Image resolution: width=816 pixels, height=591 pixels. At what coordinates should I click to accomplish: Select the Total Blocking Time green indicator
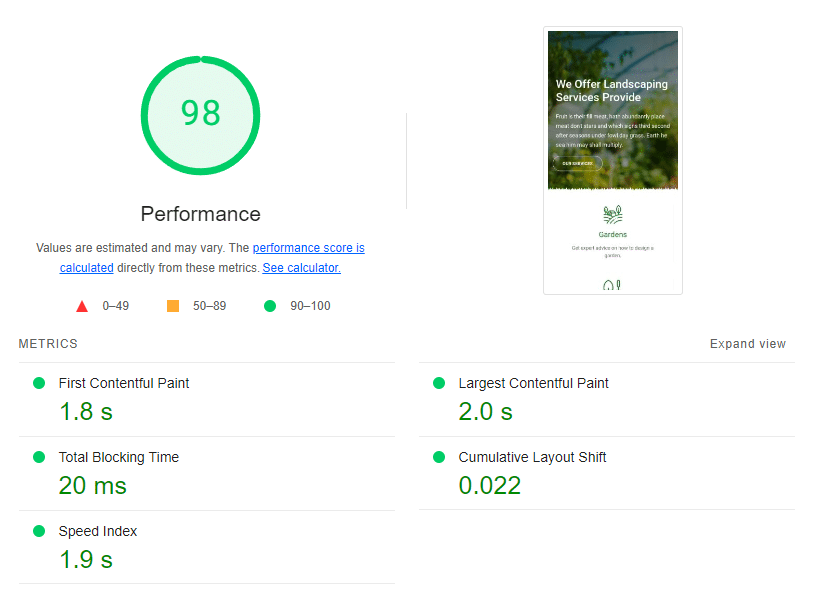coord(38,457)
